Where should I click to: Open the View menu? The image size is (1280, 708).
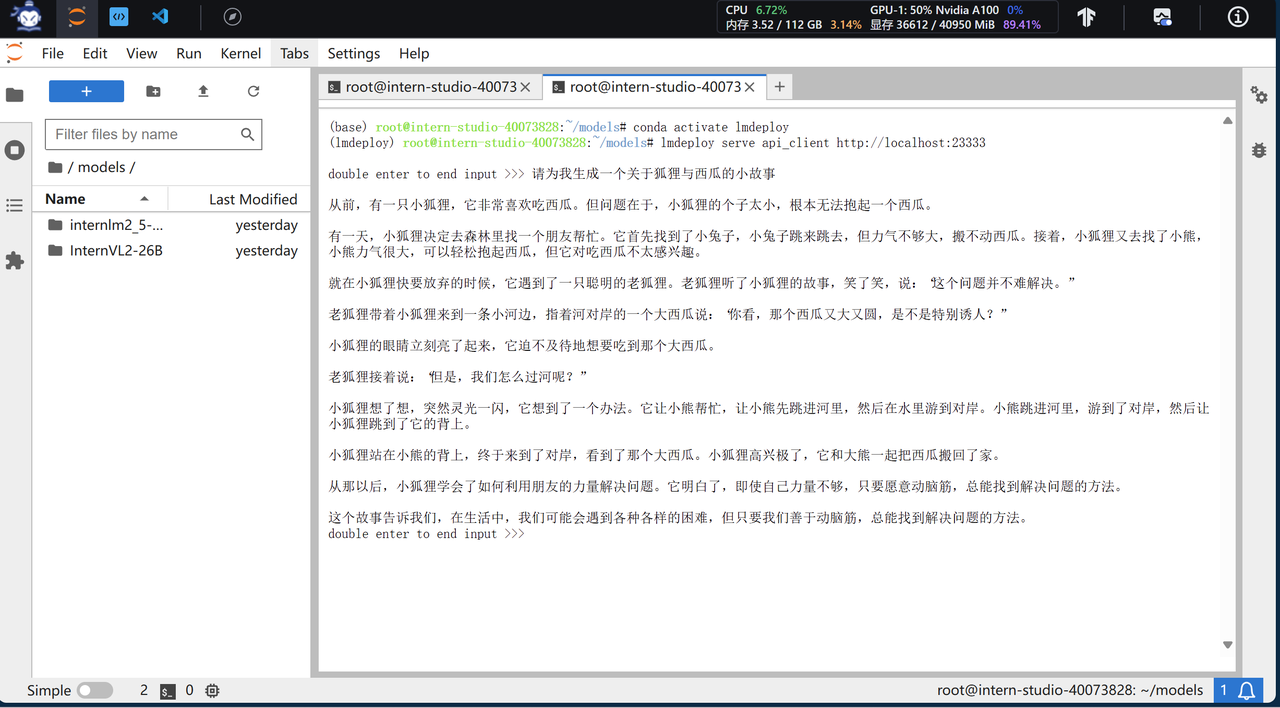141,53
